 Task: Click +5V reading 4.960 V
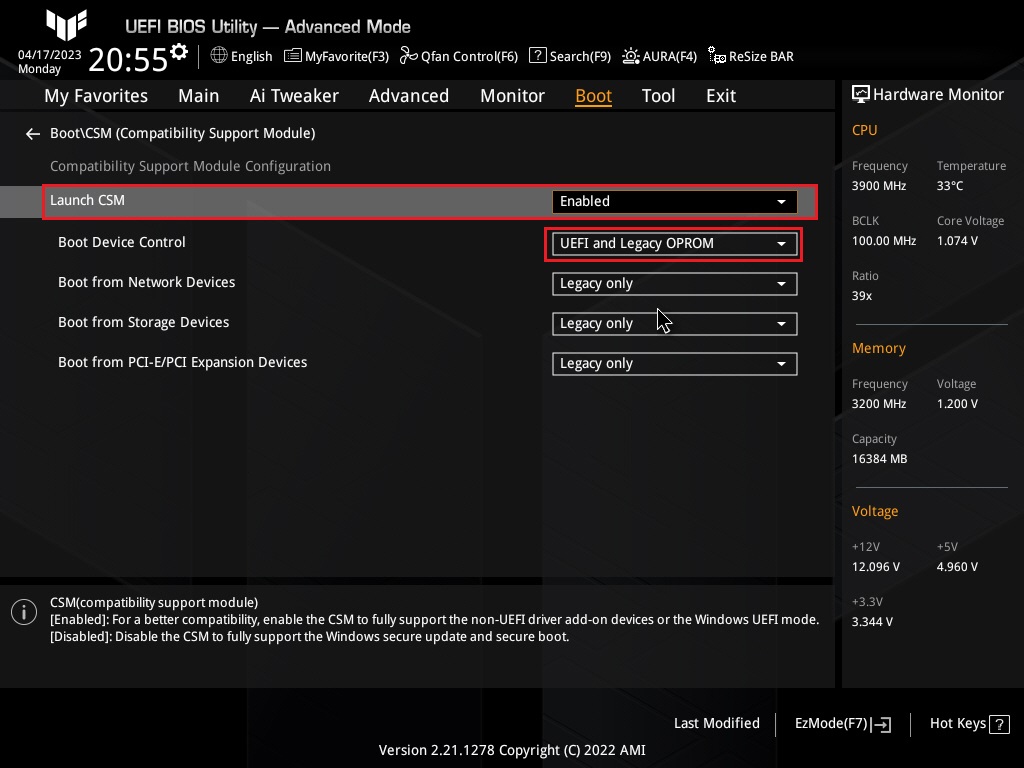957,567
